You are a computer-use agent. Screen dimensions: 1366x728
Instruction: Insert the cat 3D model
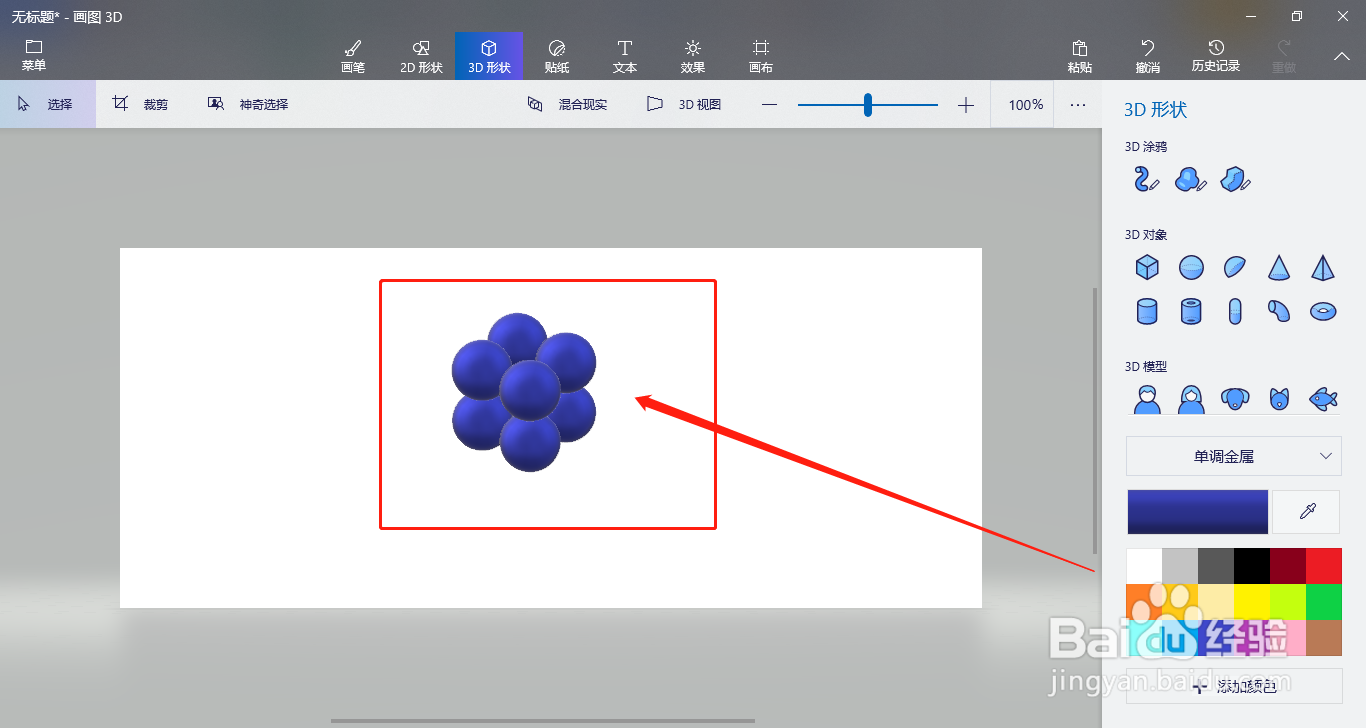point(1279,399)
